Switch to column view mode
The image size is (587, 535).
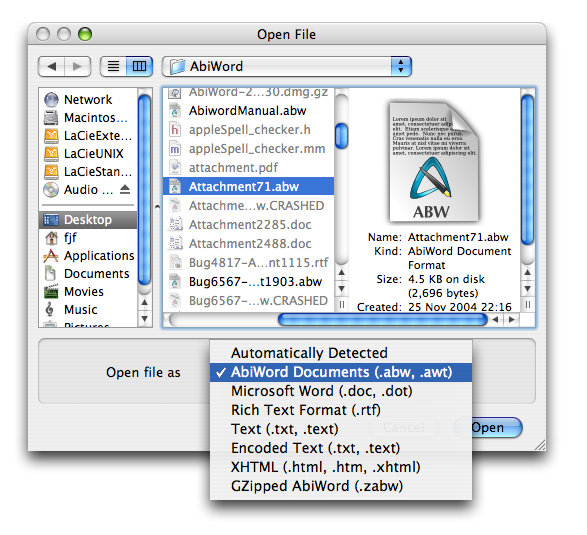(x=139, y=67)
